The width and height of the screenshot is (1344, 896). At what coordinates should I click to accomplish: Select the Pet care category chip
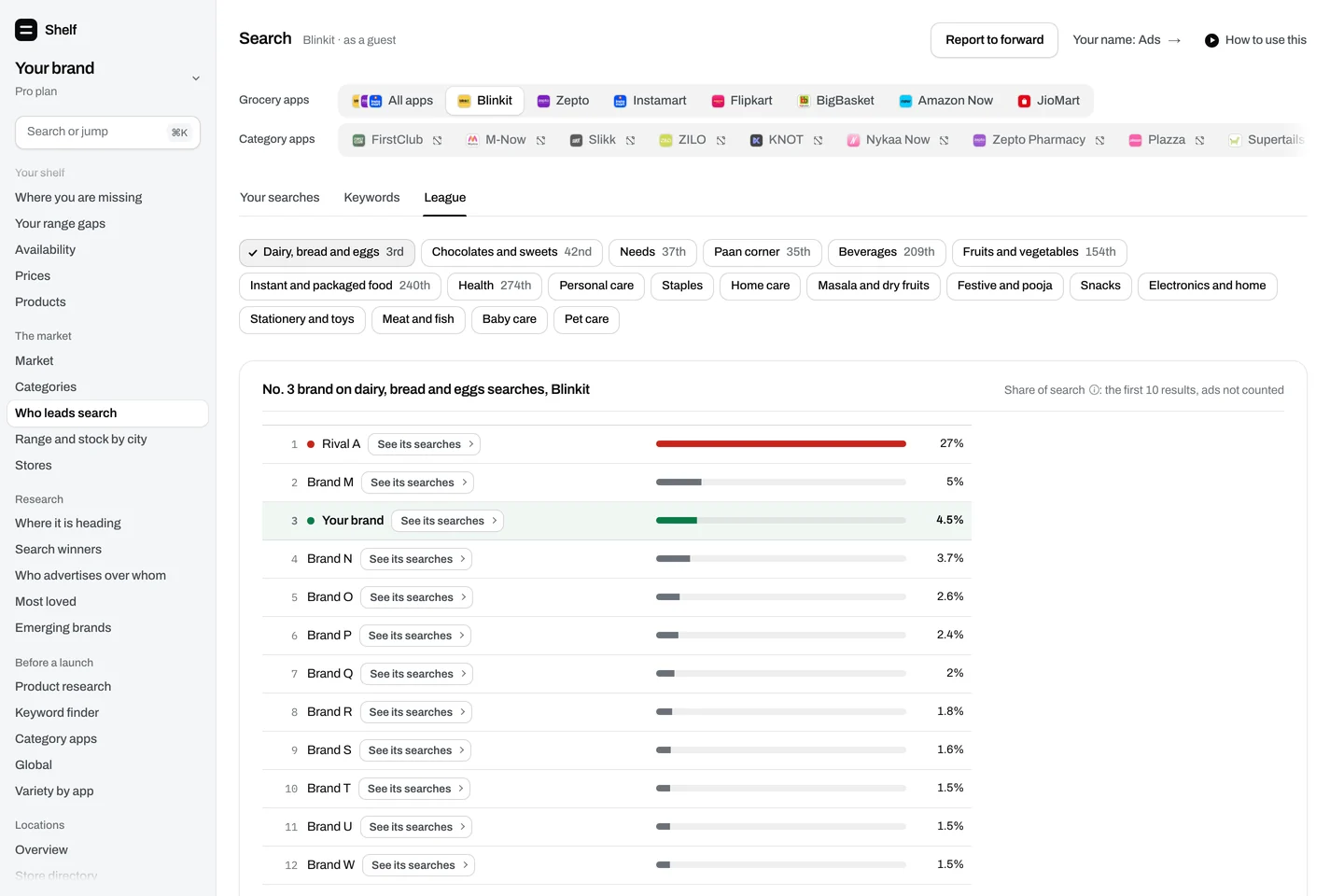(586, 319)
